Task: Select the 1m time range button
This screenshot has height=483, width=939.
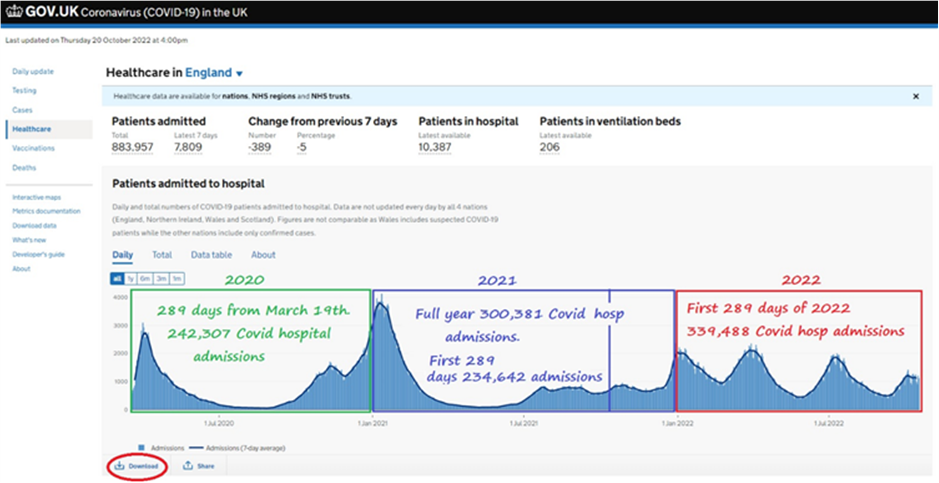Action: [176, 278]
